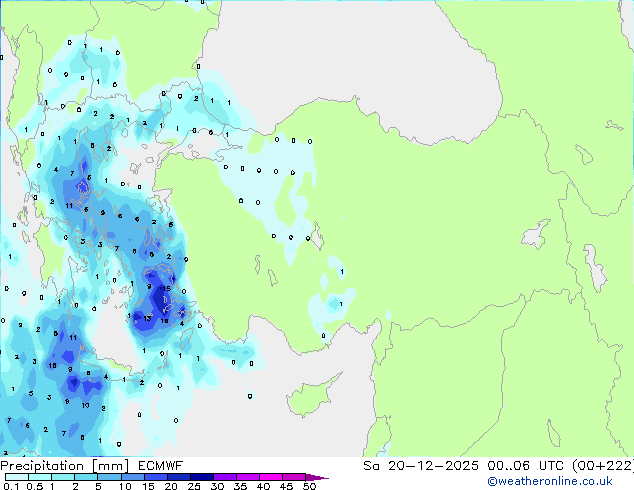Select the 5–10 mm legend color swatch
The image size is (634, 490).
[109, 477]
